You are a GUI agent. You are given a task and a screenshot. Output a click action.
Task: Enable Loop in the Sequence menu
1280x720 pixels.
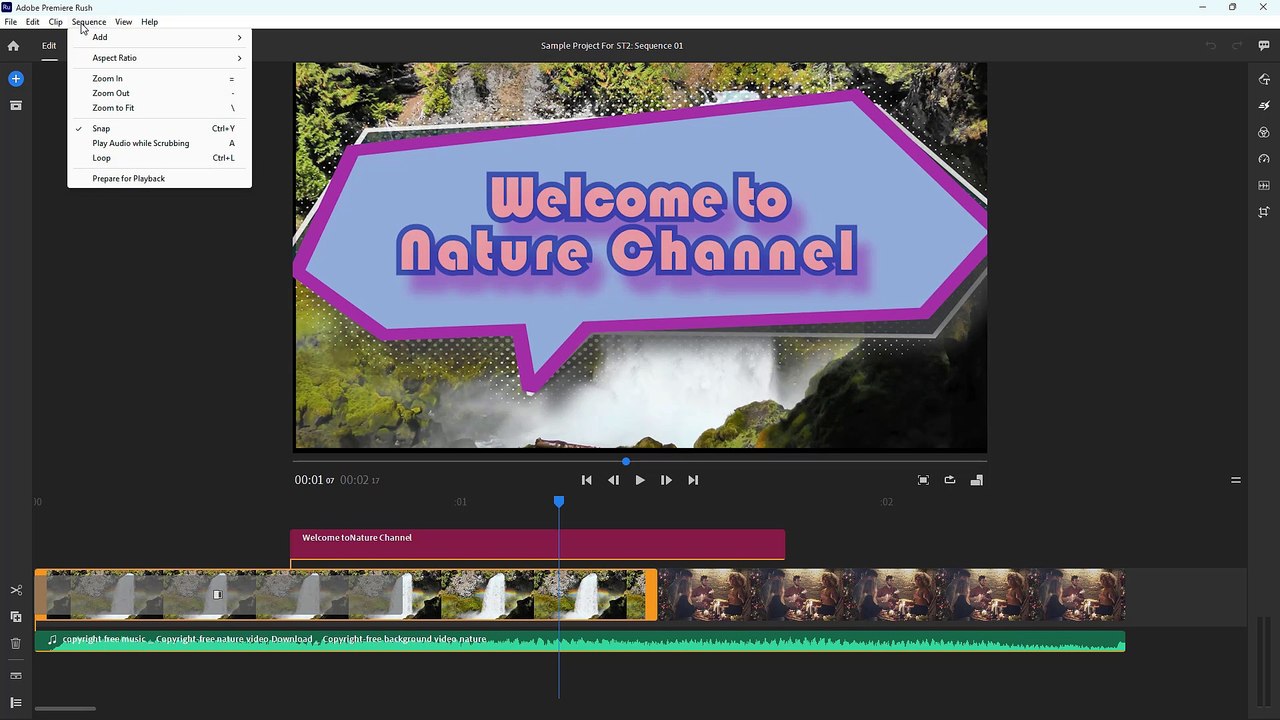pos(159,158)
